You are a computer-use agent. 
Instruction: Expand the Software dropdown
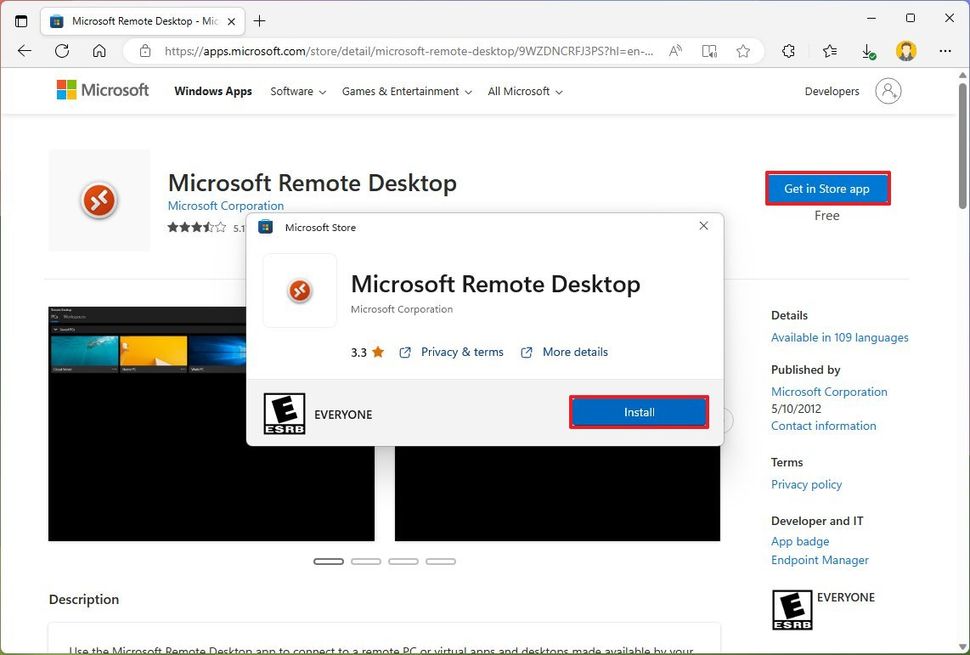coord(297,91)
